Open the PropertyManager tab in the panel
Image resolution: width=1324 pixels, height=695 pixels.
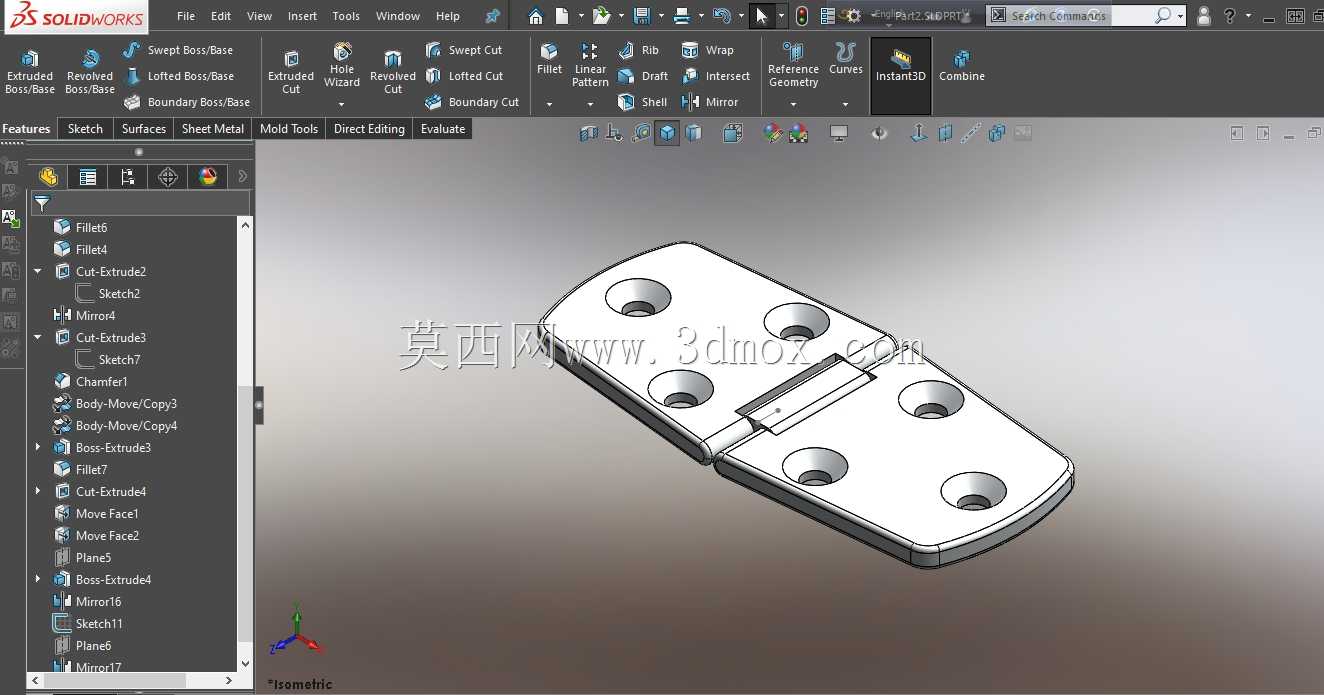pos(88,177)
